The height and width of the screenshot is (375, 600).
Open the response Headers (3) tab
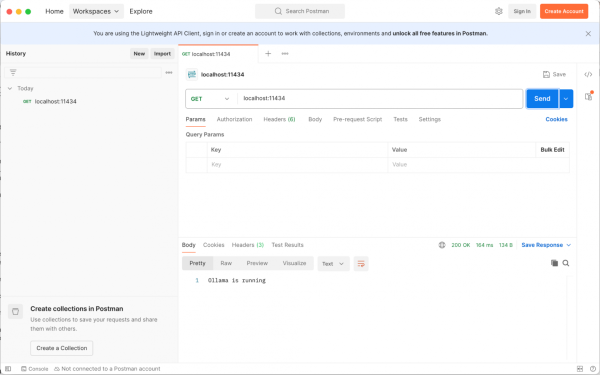point(248,245)
